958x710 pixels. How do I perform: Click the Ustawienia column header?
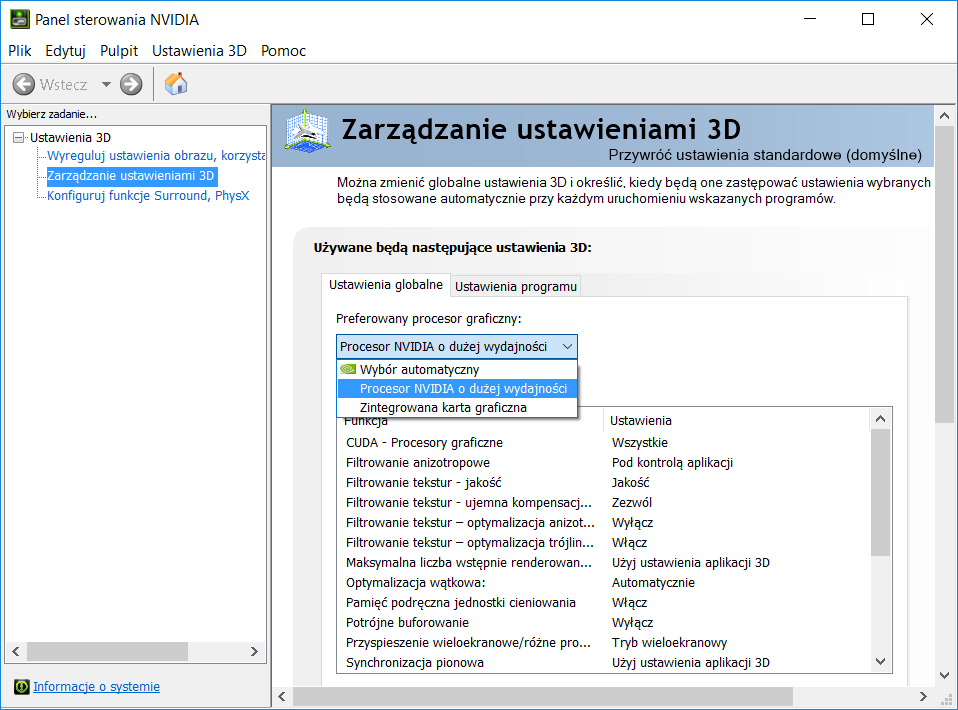(x=736, y=420)
